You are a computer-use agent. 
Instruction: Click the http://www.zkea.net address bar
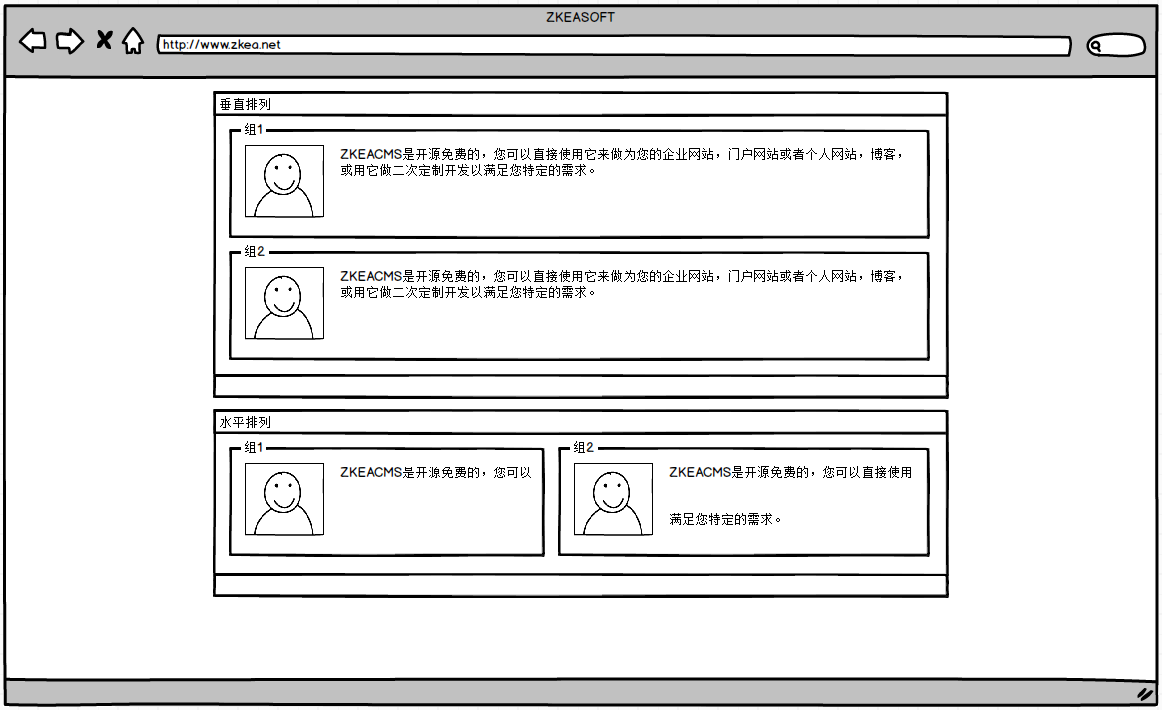click(614, 45)
